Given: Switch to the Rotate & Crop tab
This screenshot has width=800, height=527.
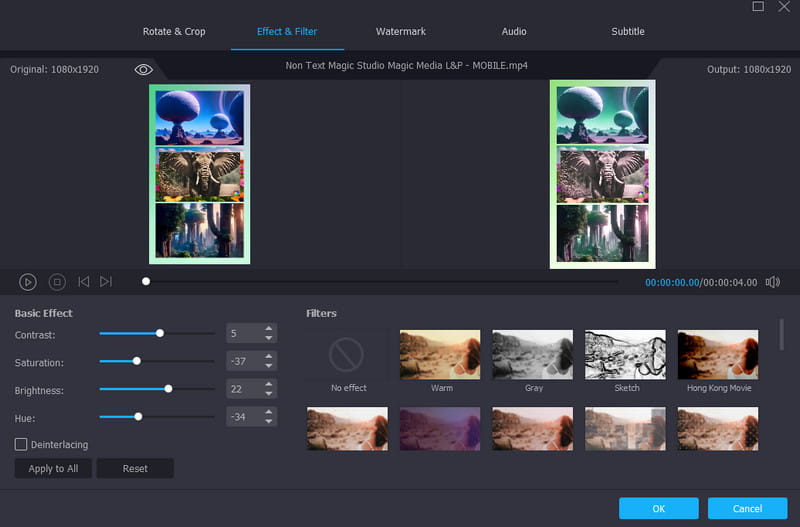Looking at the screenshot, I should 174,31.
